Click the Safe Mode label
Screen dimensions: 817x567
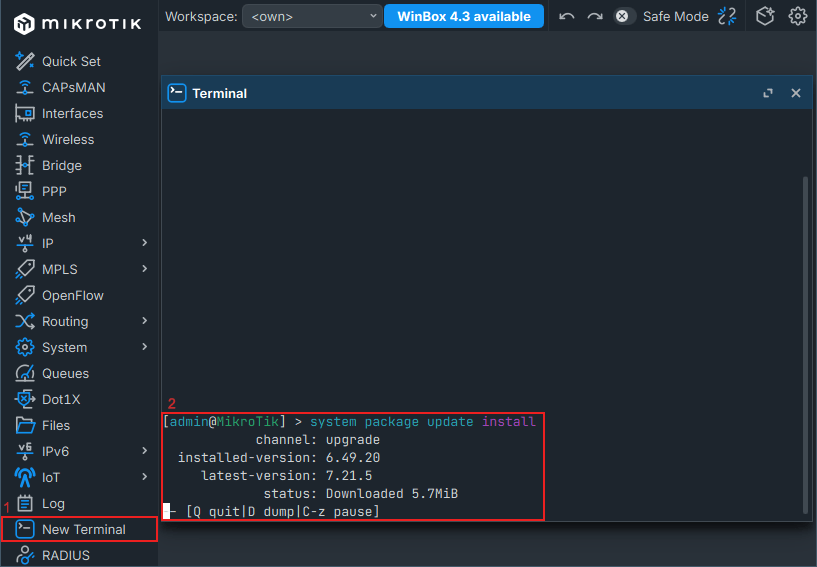(x=675, y=17)
